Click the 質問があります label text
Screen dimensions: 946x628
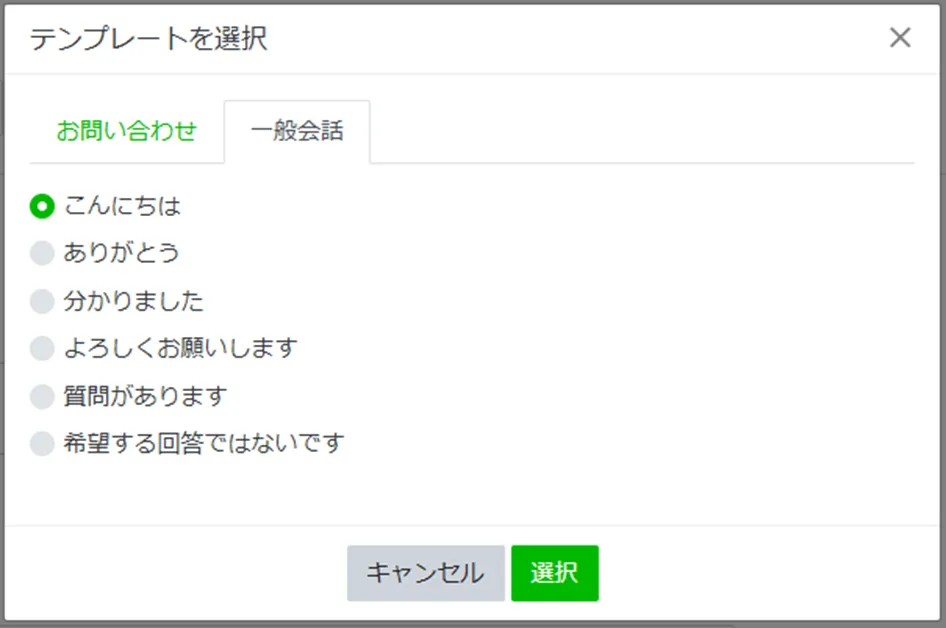pyautogui.click(x=146, y=396)
